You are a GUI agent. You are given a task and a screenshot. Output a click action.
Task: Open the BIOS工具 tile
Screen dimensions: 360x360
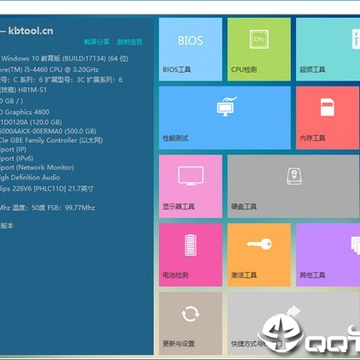tap(190, 49)
